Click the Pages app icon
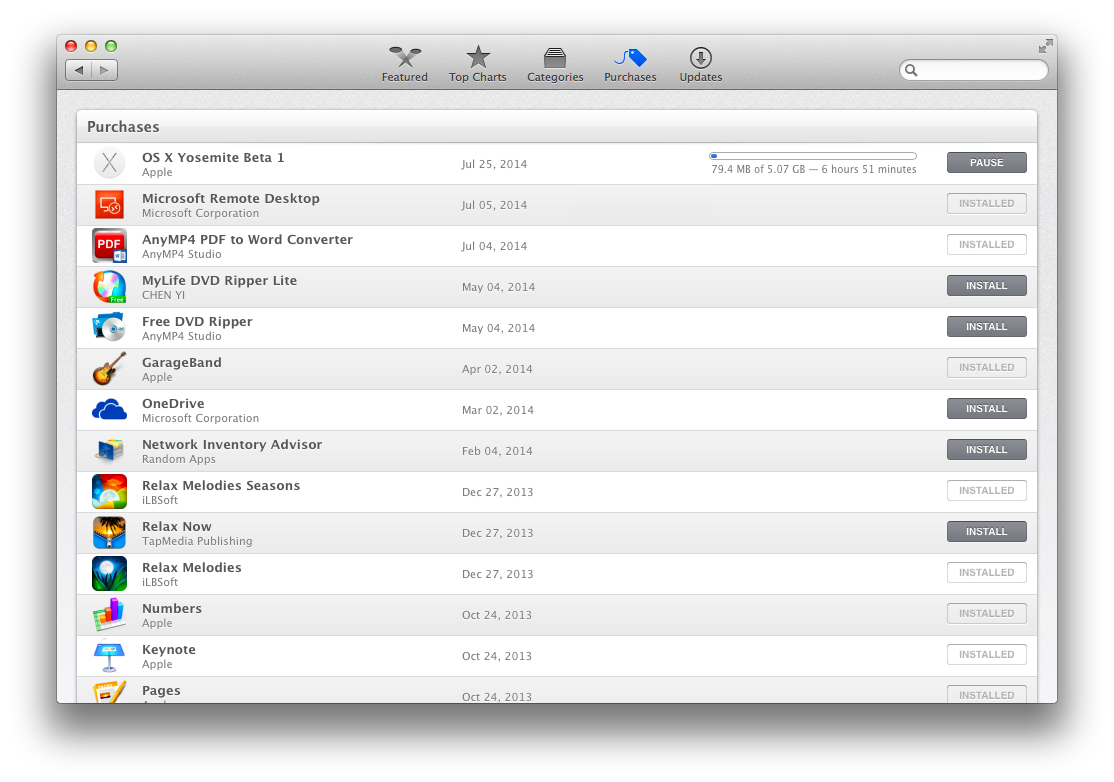Image resolution: width=1114 pixels, height=782 pixels. pyautogui.click(x=109, y=692)
